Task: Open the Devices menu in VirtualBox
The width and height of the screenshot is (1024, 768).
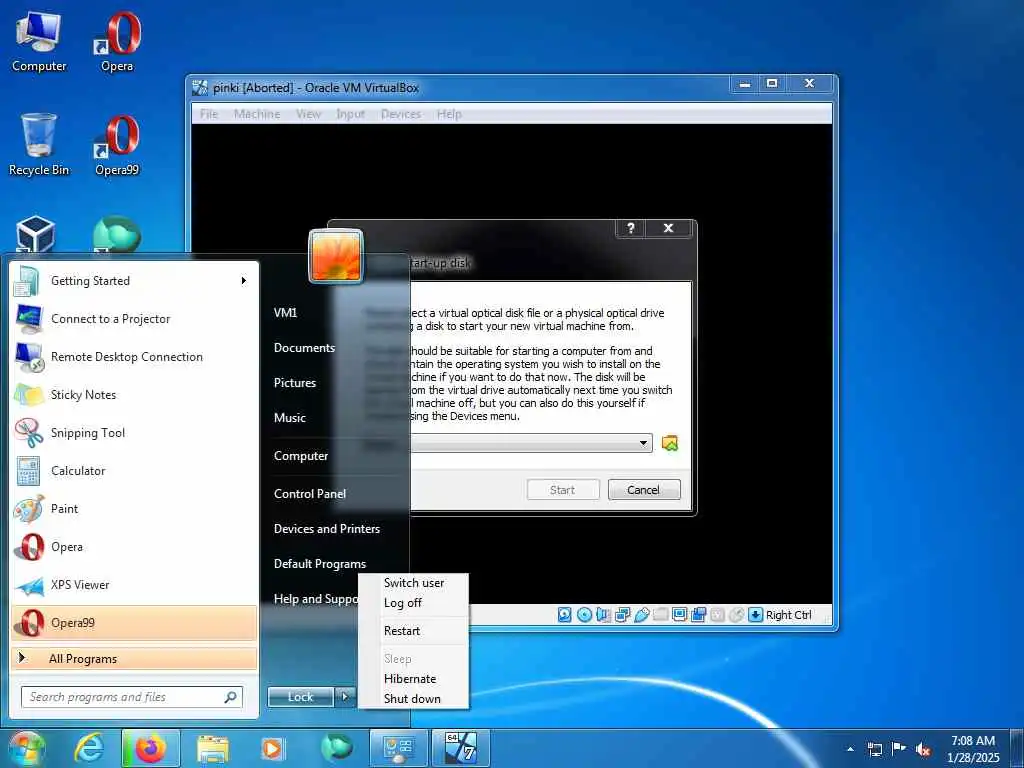Action: tap(400, 114)
